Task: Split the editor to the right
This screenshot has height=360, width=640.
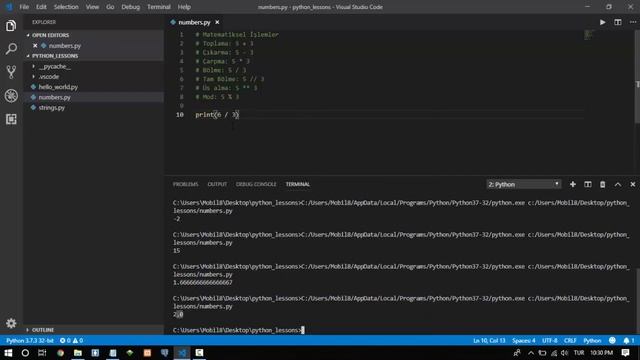Action: point(618,22)
